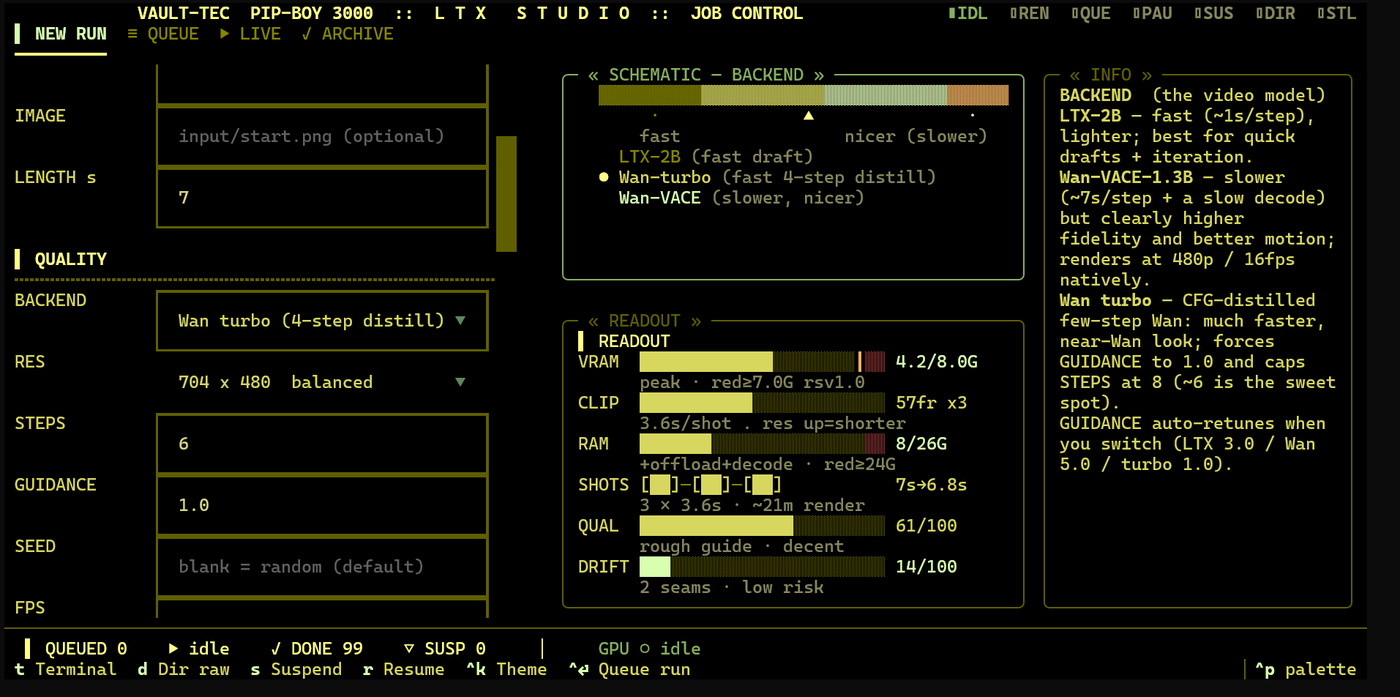This screenshot has width=1400, height=697.
Task: Click the d Dir raw shortcut
Action: coord(183,669)
